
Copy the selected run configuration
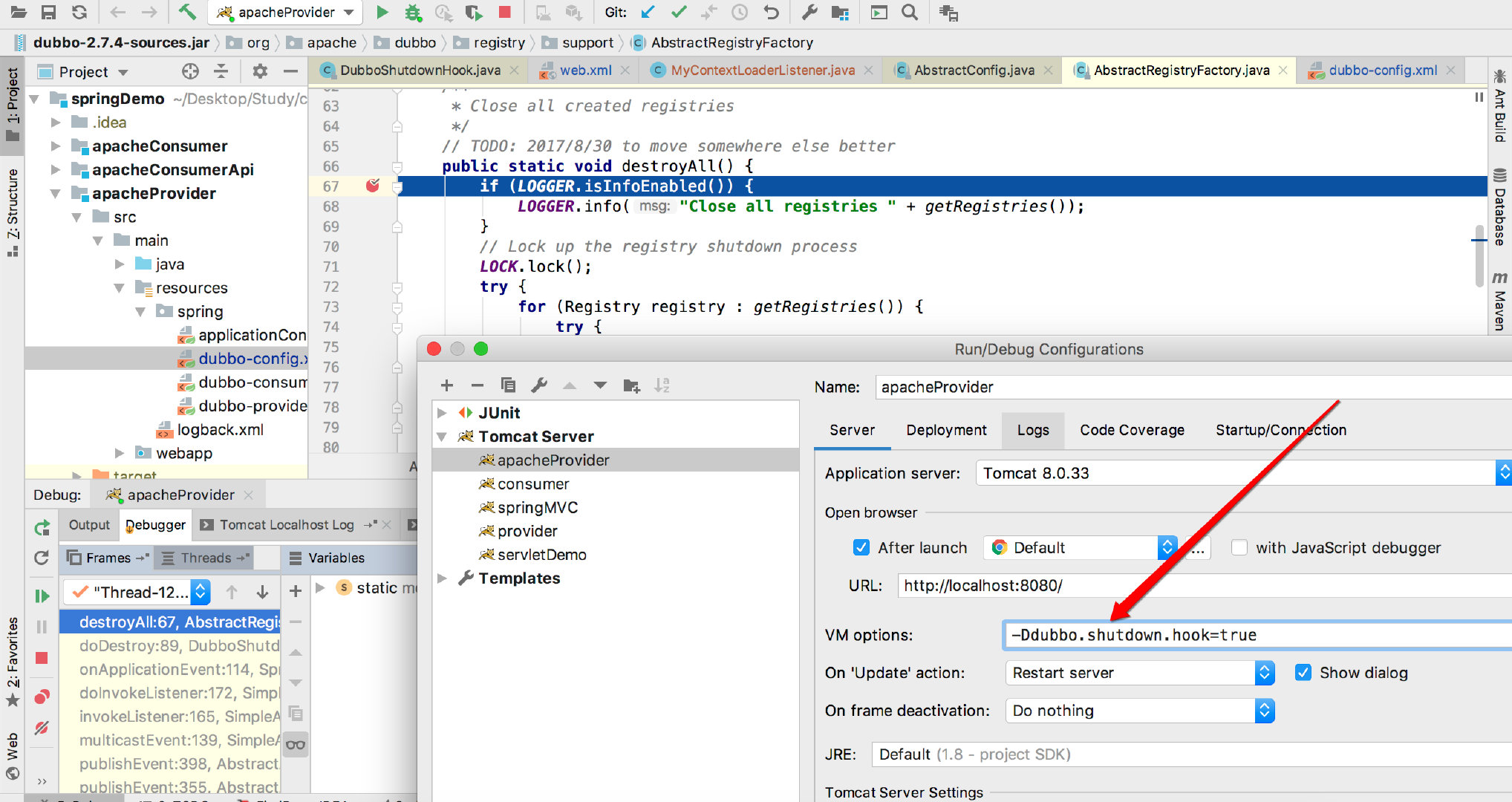pos(508,385)
